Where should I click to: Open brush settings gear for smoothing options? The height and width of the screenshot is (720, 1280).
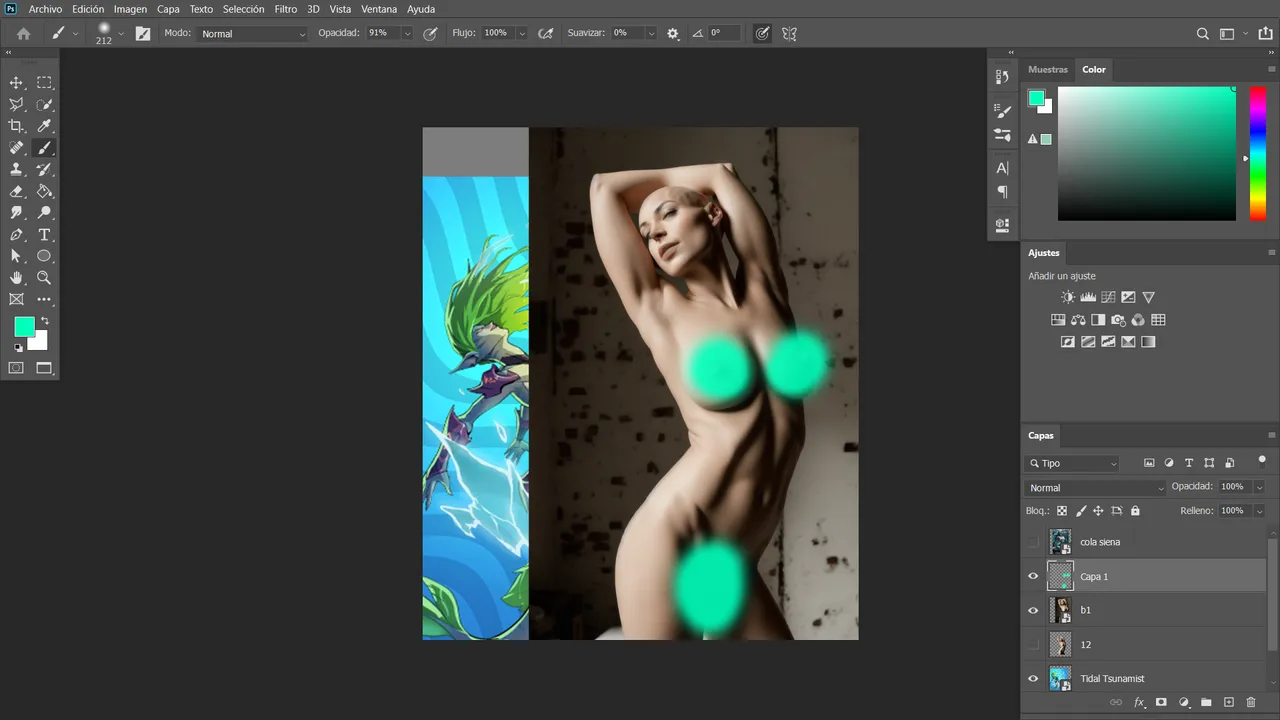tap(673, 33)
